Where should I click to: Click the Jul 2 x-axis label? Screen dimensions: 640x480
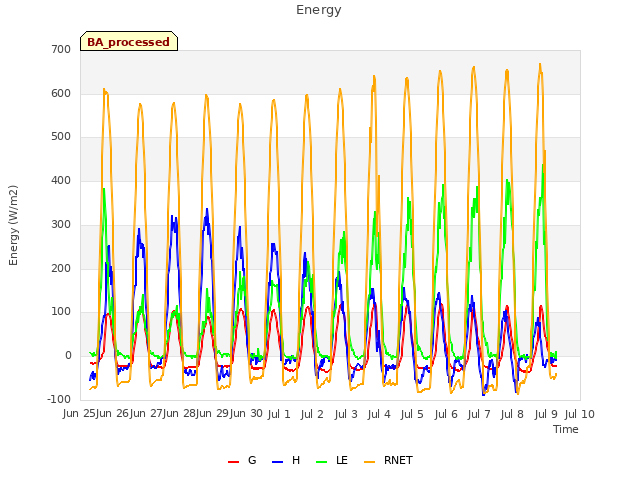(x=312, y=415)
